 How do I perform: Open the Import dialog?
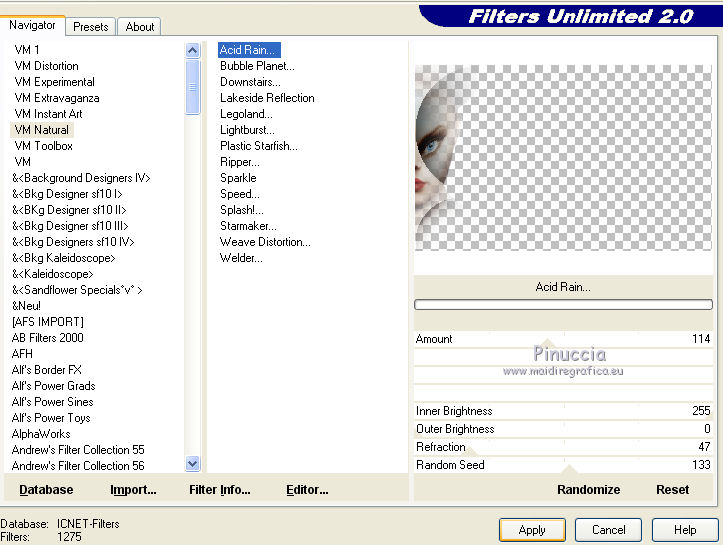pyautogui.click(x=133, y=490)
